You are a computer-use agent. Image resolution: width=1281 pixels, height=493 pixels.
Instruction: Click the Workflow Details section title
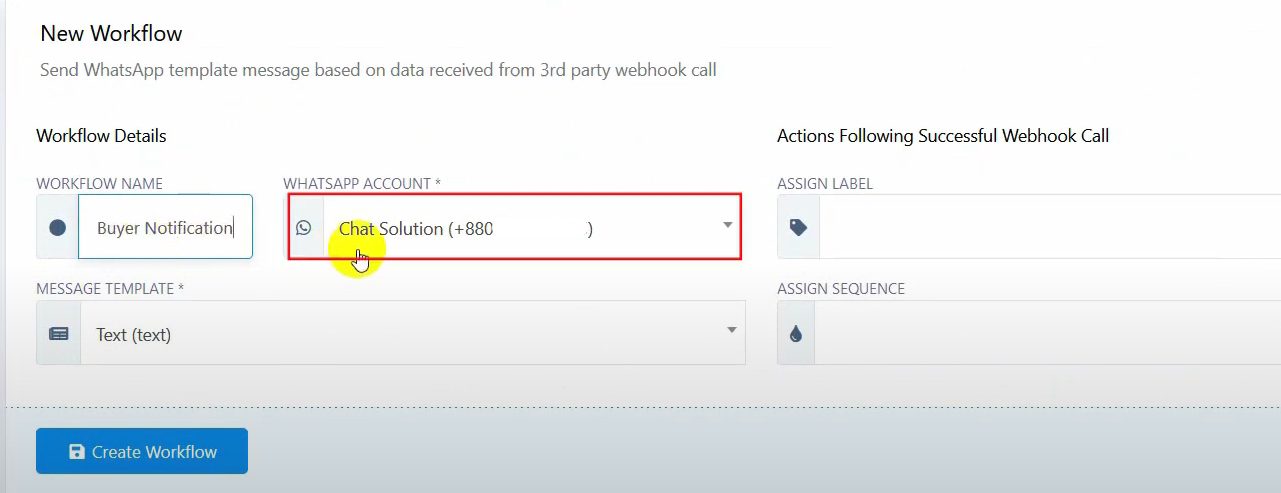[101, 135]
